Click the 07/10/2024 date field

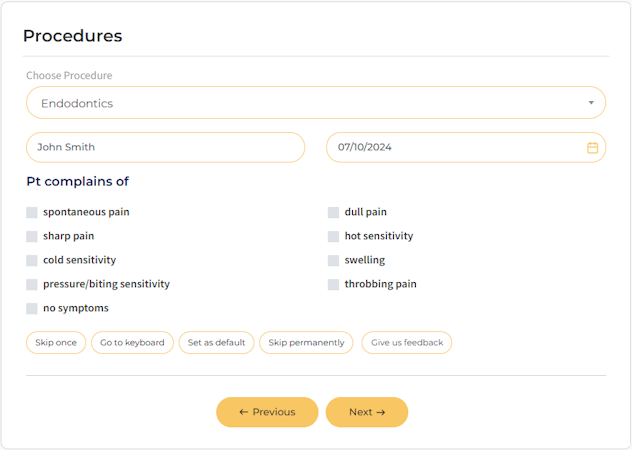(x=455, y=147)
